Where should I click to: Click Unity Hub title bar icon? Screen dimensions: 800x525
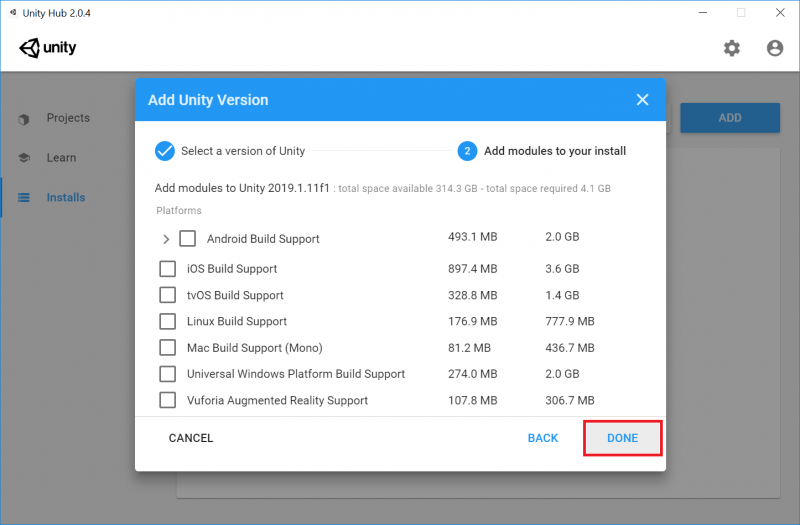tap(13, 12)
